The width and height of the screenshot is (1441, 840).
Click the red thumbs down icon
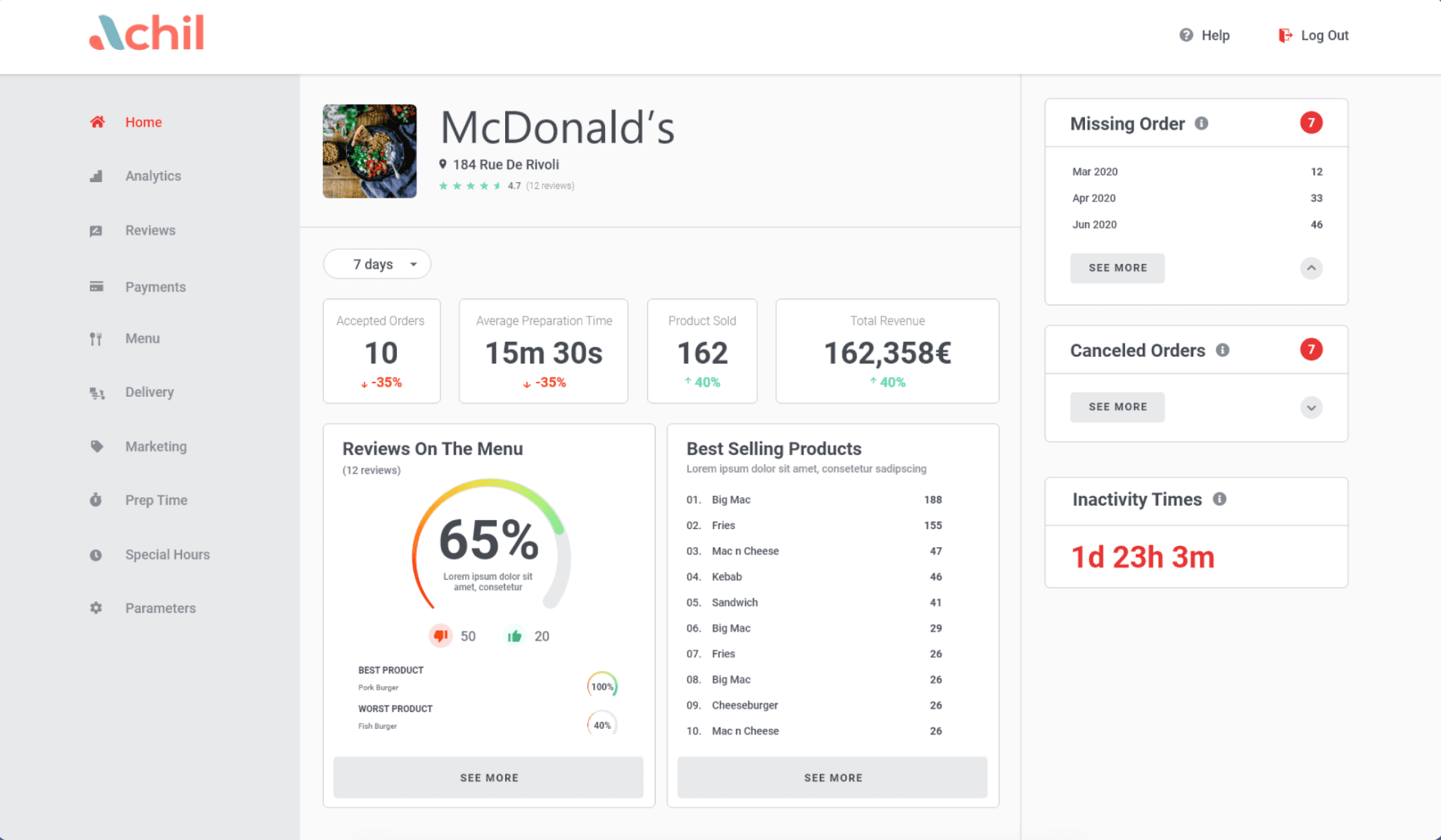pyautogui.click(x=440, y=636)
